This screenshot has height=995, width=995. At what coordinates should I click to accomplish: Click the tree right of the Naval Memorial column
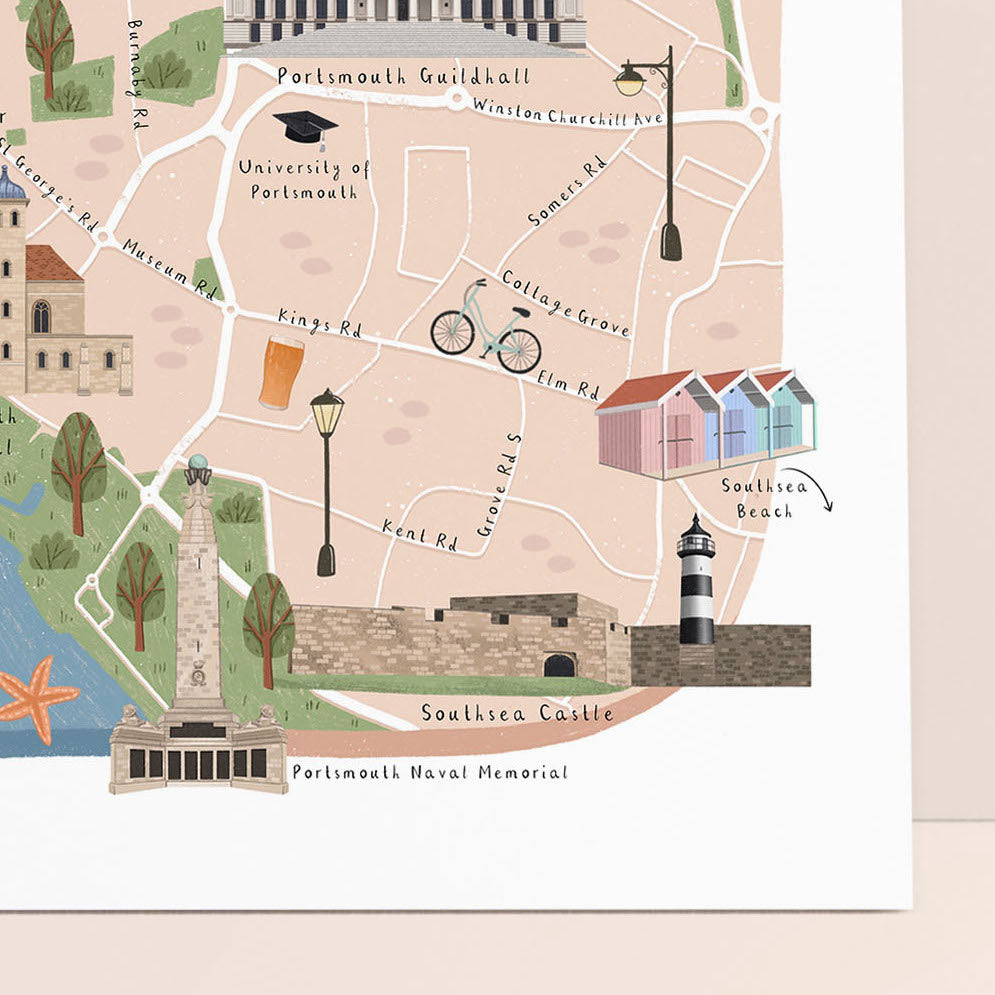(x=268, y=629)
